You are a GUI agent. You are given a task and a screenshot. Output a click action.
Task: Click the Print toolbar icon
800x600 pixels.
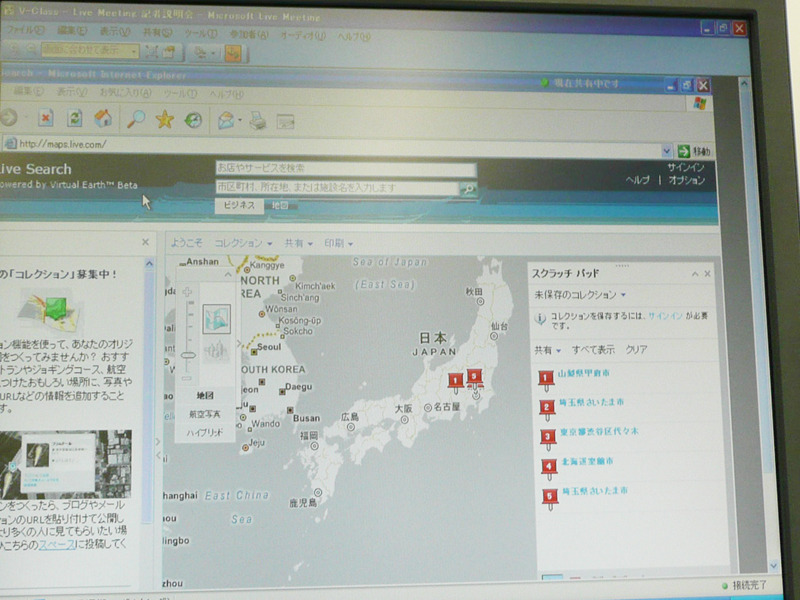coord(258,121)
